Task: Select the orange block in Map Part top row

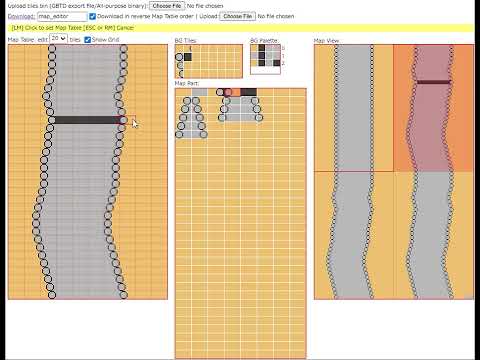Action: coord(236,92)
